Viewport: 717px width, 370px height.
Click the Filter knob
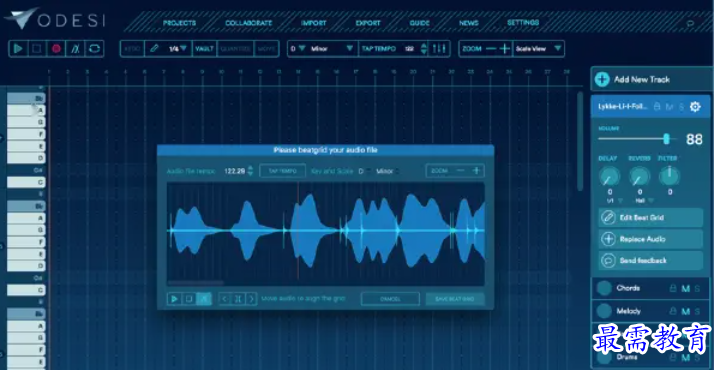pos(670,177)
